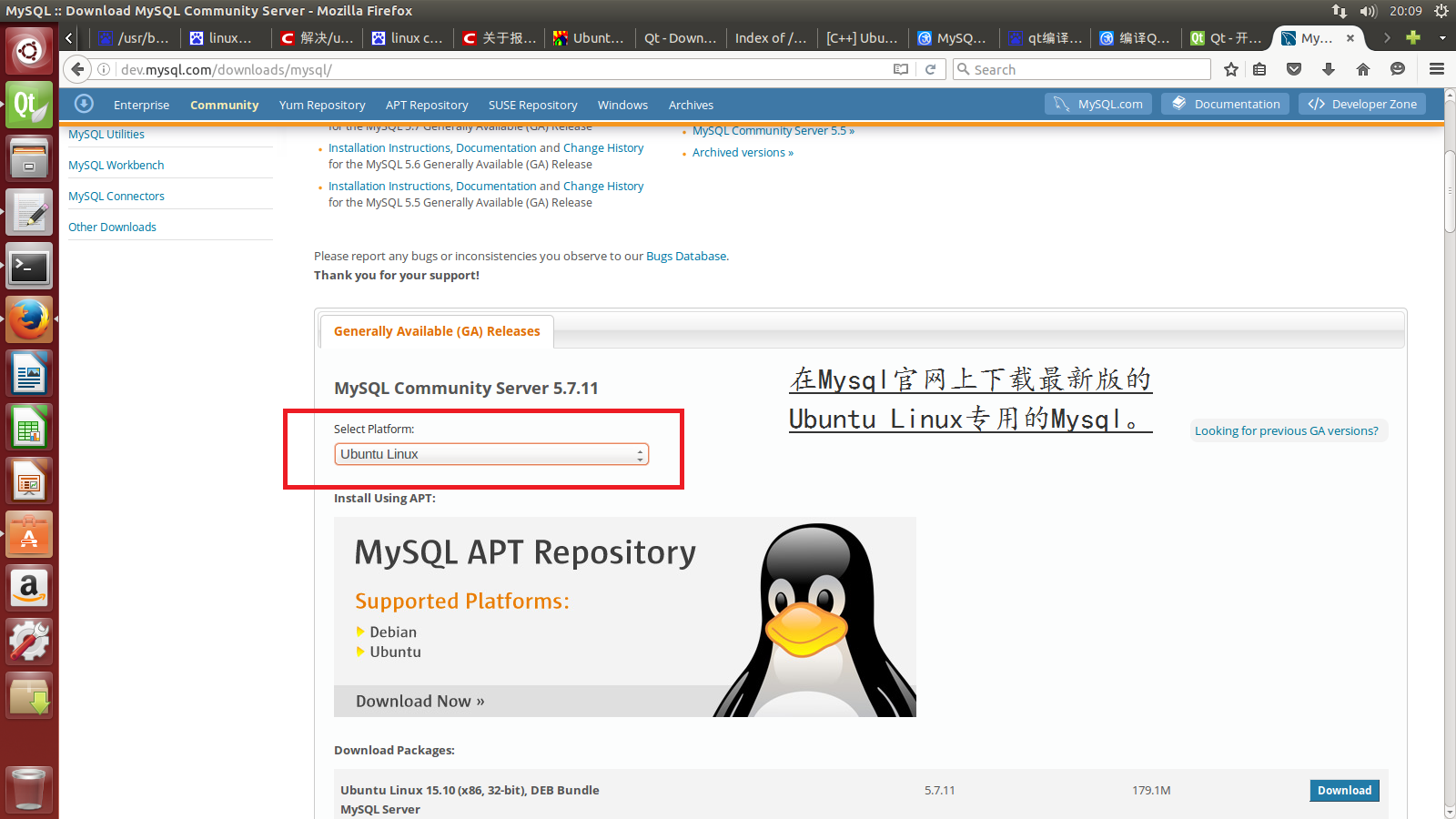Click MySQL.com button
The image size is (1456, 819).
pyautogui.click(x=1098, y=104)
